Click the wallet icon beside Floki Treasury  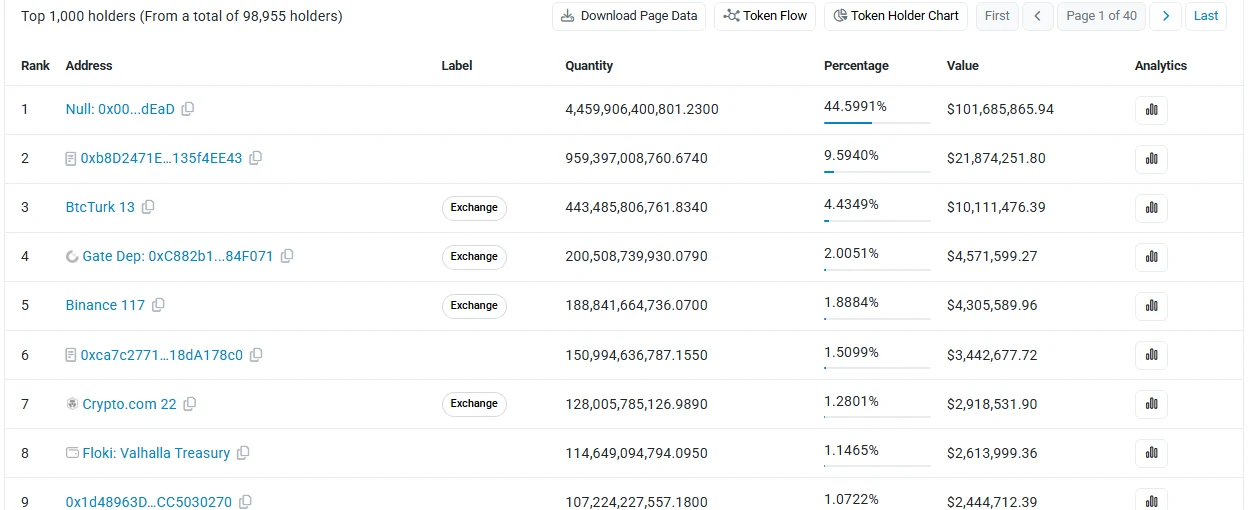(x=72, y=453)
